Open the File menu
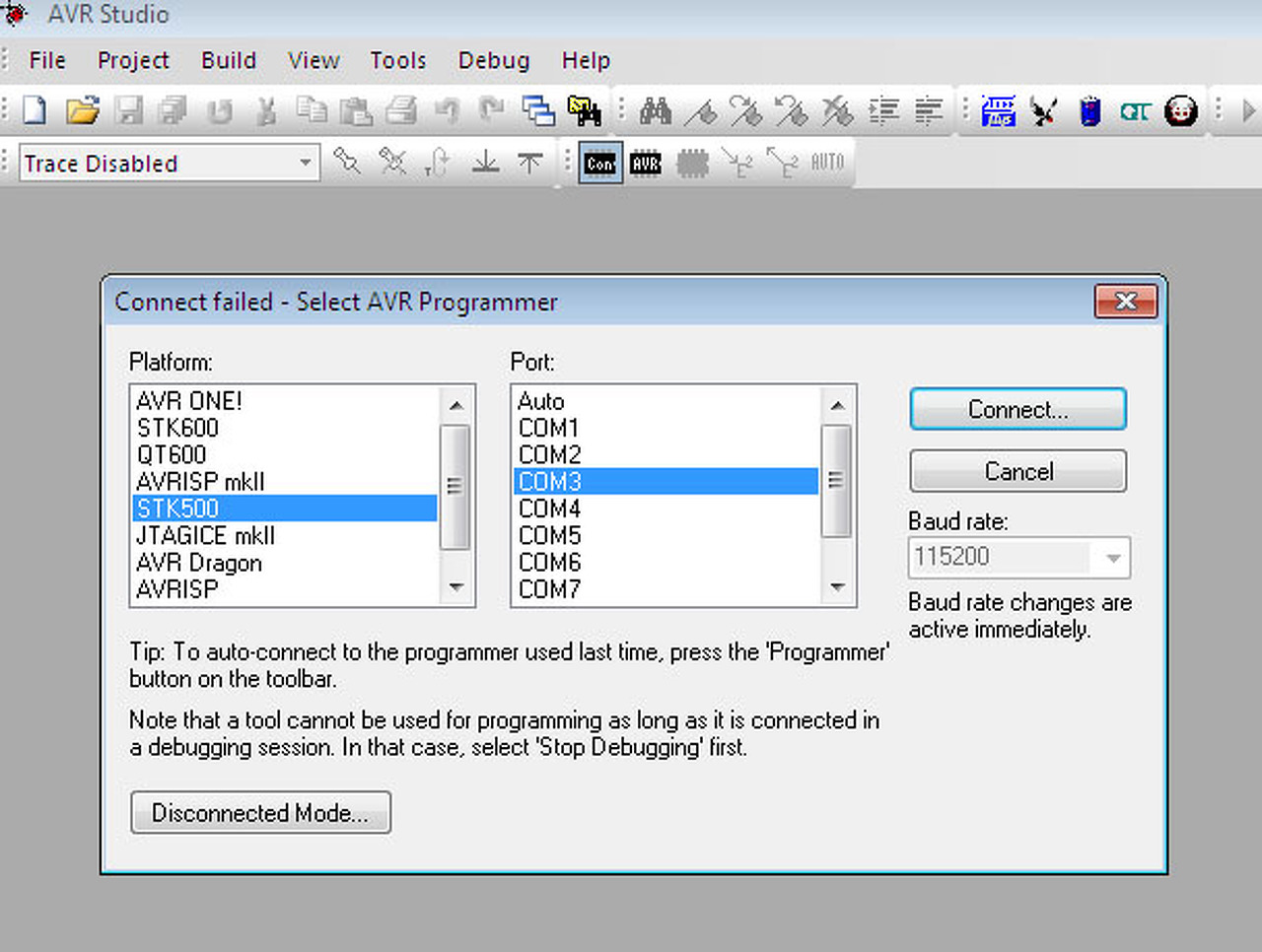Viewport: 1262px width, 952px height. coord(47,60)
